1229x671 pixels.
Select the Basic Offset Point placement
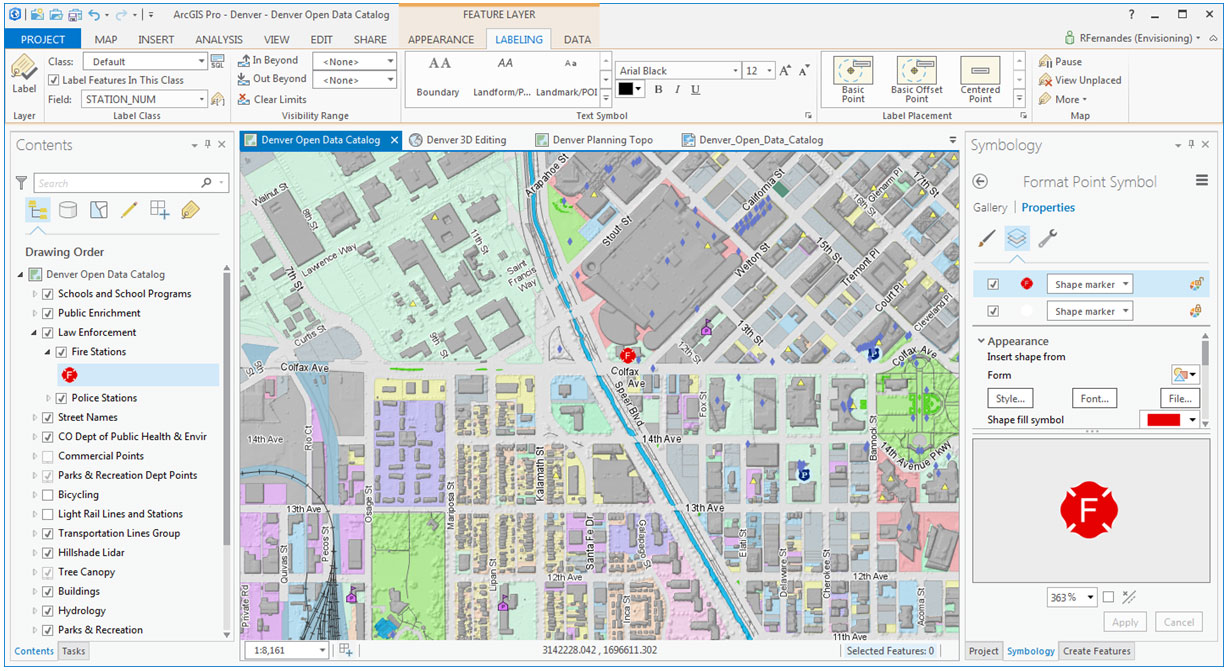917,79
